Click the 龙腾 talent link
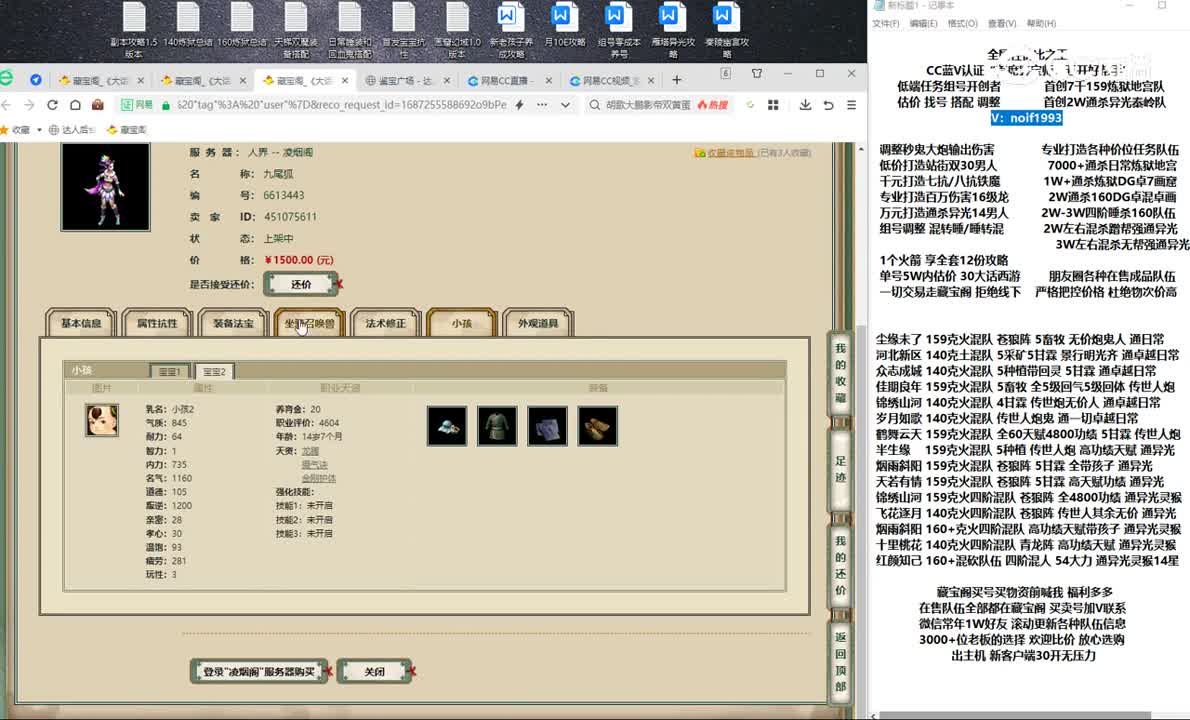Viewport: 1190px width, 720px height. (x=310, y=451)
